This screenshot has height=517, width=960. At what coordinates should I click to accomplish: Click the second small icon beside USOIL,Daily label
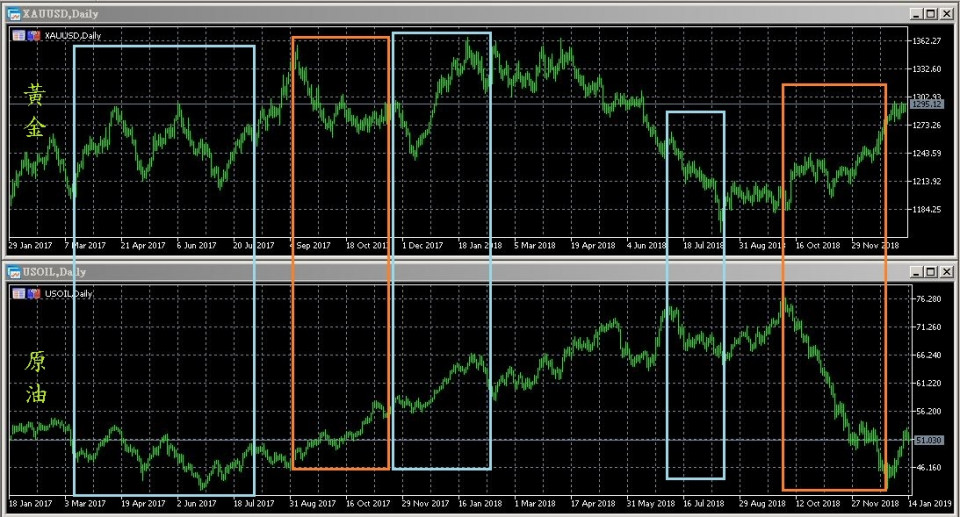click(32, 293)
